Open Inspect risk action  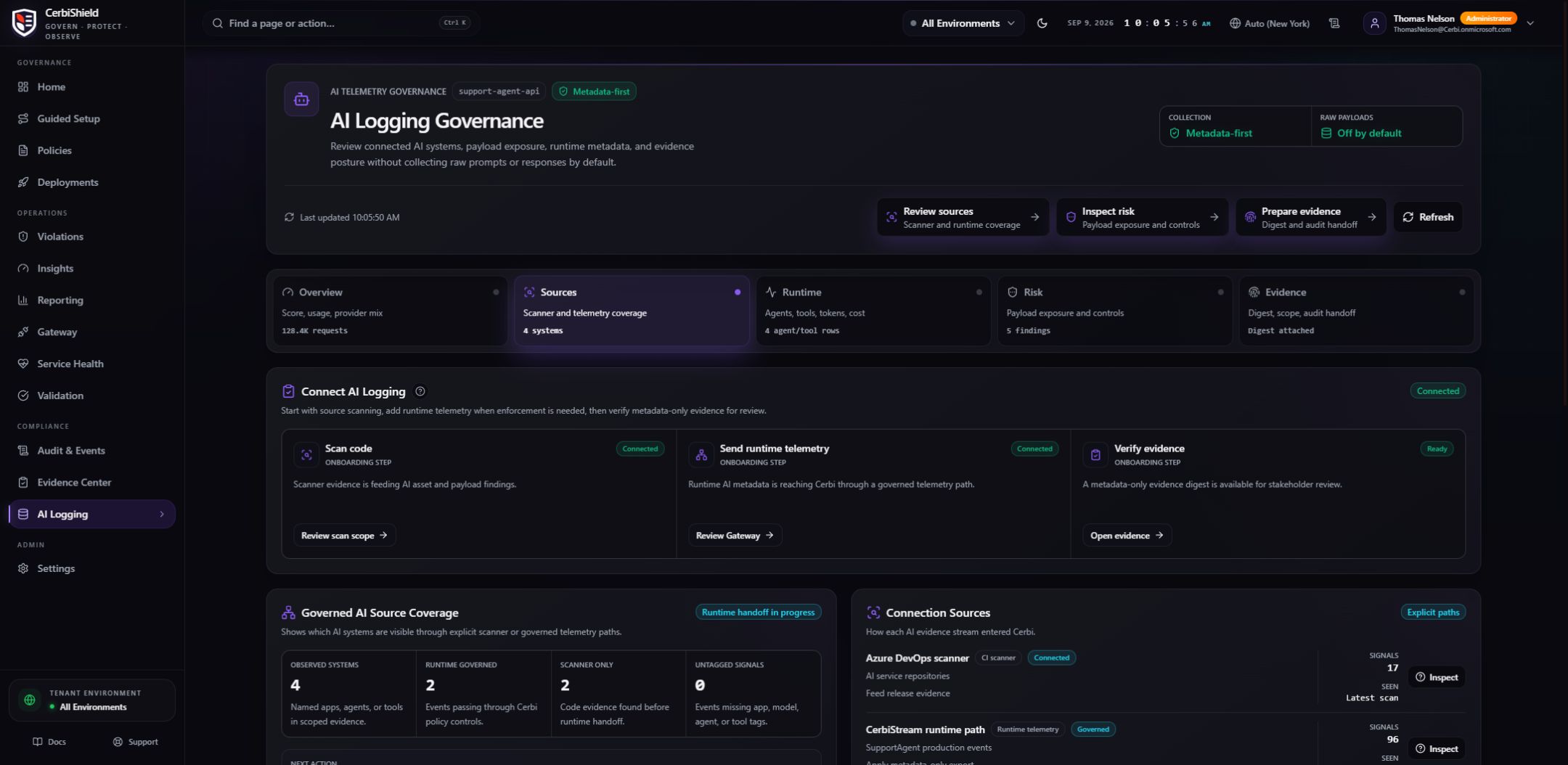pos(1142,217)
